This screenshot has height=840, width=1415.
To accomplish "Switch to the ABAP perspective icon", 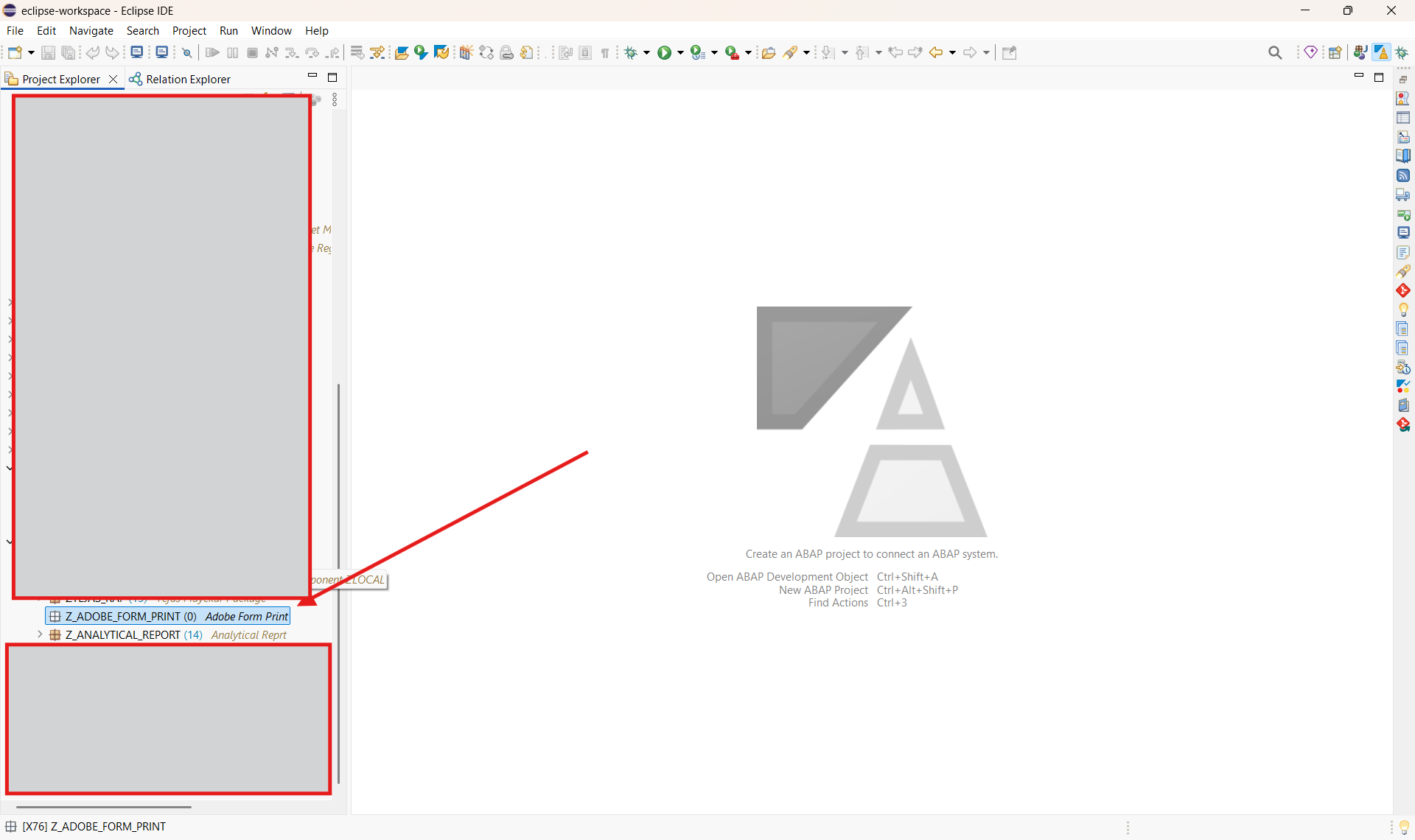I will click(1381, 52).
